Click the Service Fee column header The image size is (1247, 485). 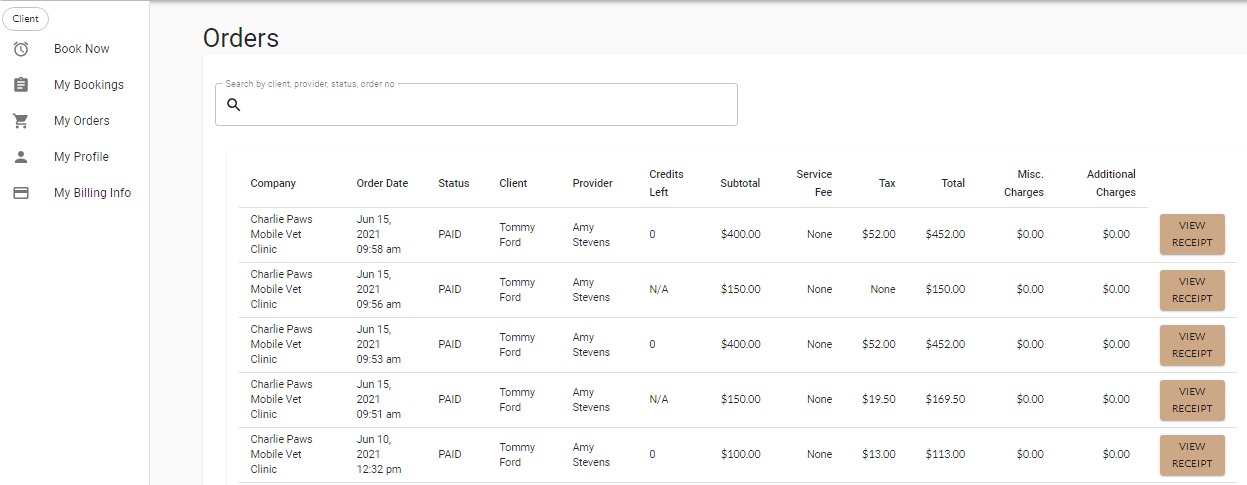814,183
